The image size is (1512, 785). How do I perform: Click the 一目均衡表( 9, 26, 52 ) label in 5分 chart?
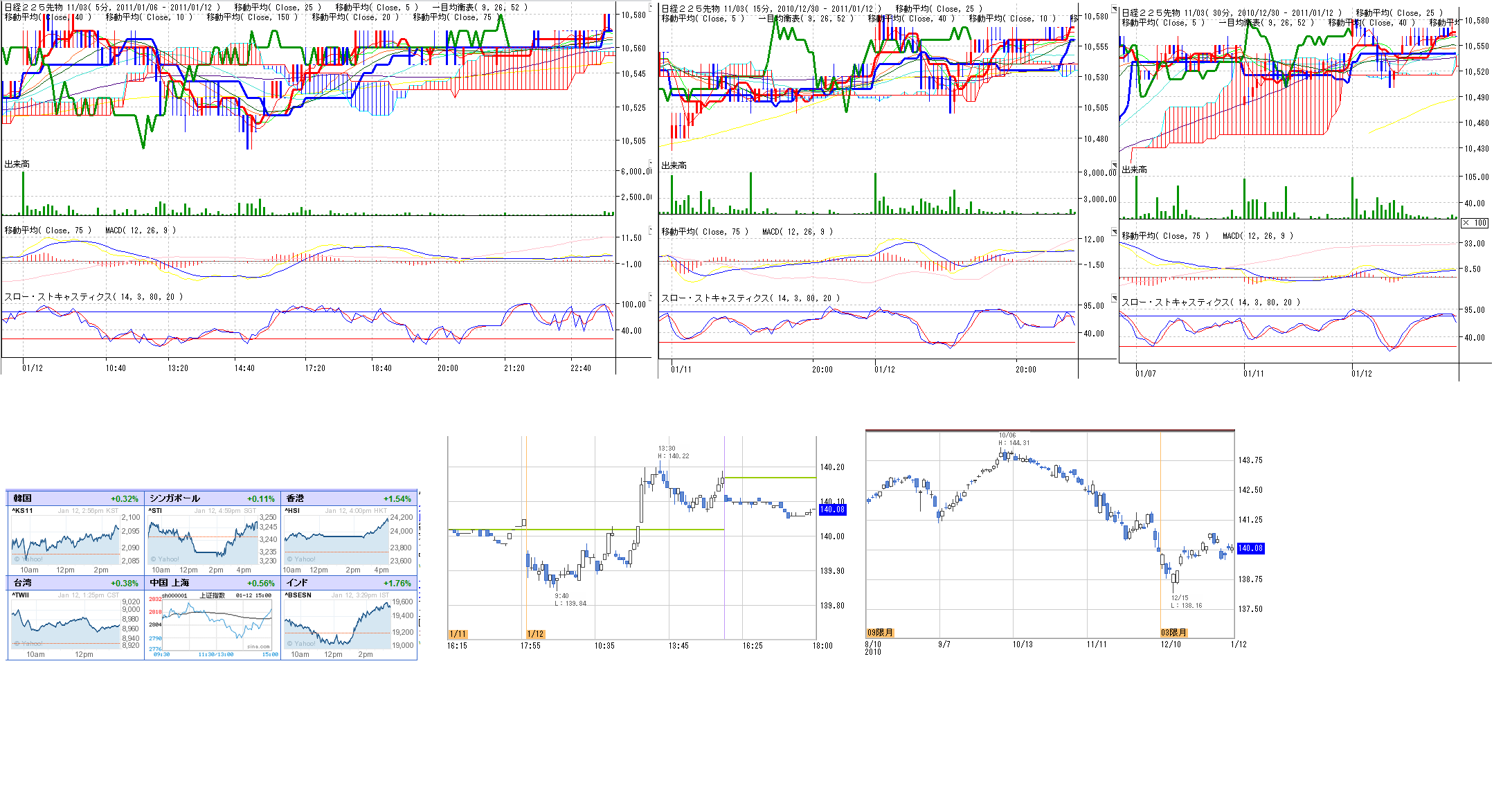(479, 8)
